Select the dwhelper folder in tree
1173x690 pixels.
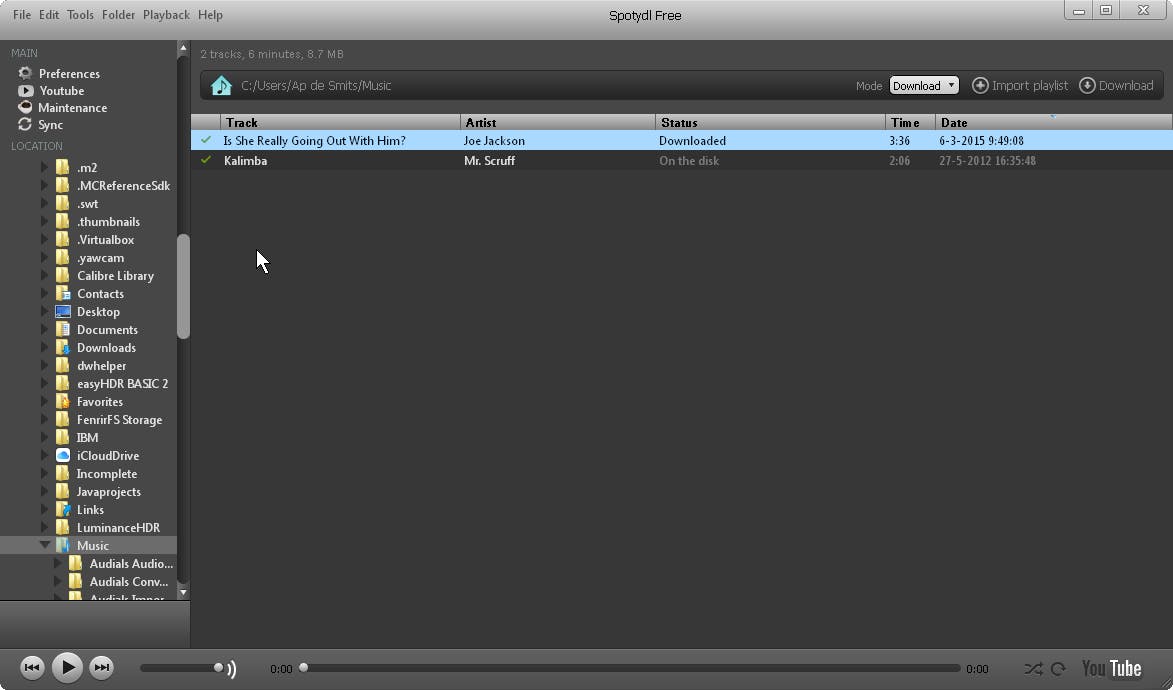click(102, 365)
